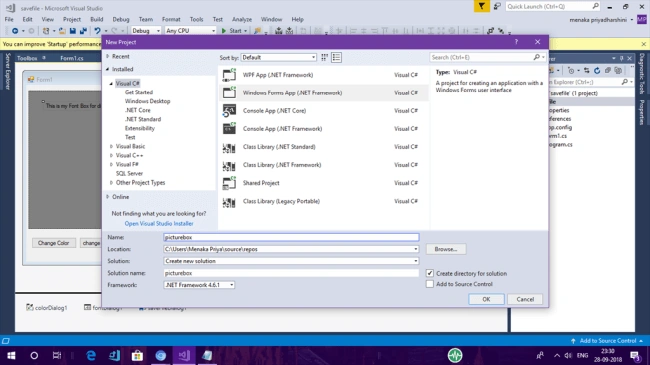Open Microsoft Store from the taskbar
The width and height of the screenshot is (650, 365).
[x=137, y=355]
